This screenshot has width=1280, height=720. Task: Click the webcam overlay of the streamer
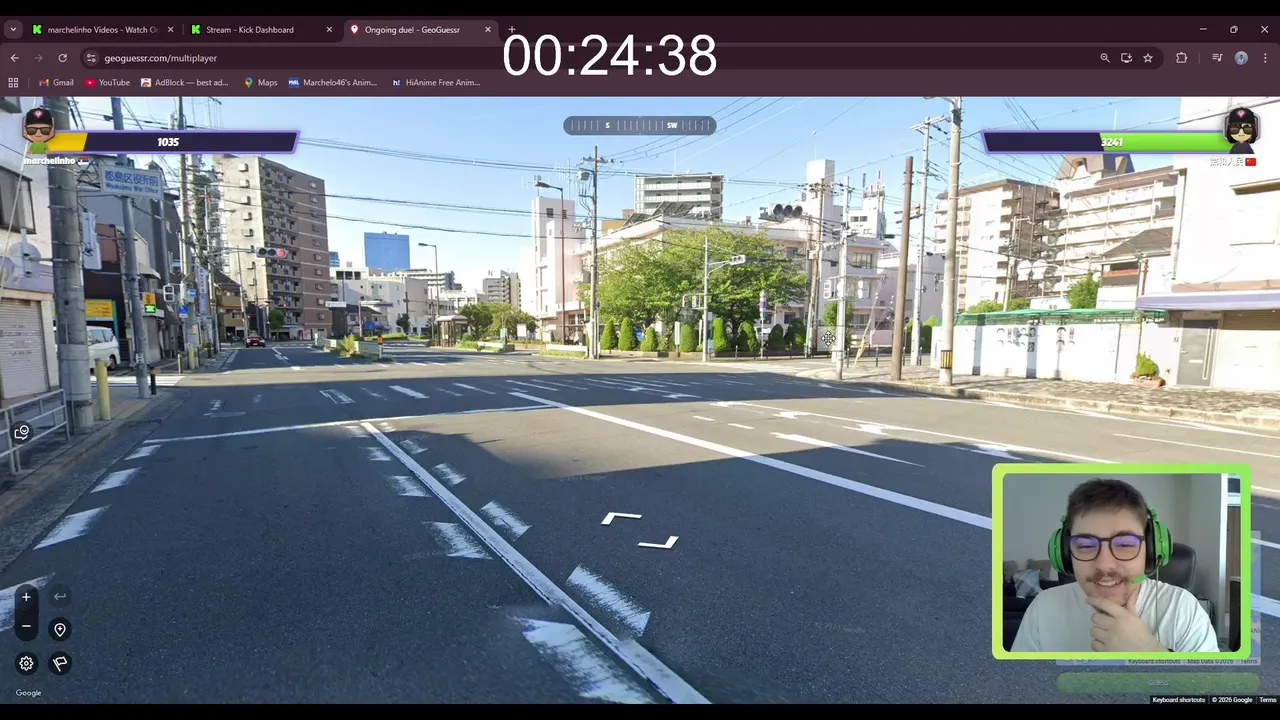[1121, 561]
